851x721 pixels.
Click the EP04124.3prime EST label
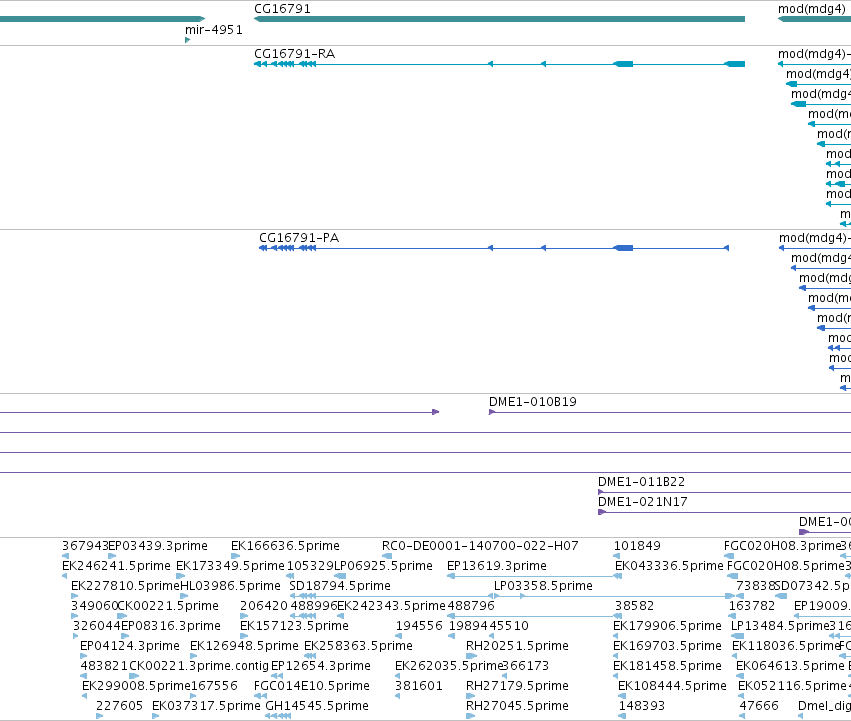[130, 646]
